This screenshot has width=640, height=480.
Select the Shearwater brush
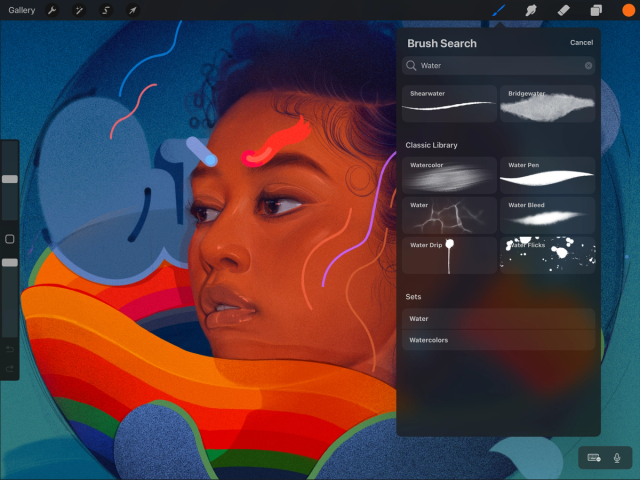[449, 104]
